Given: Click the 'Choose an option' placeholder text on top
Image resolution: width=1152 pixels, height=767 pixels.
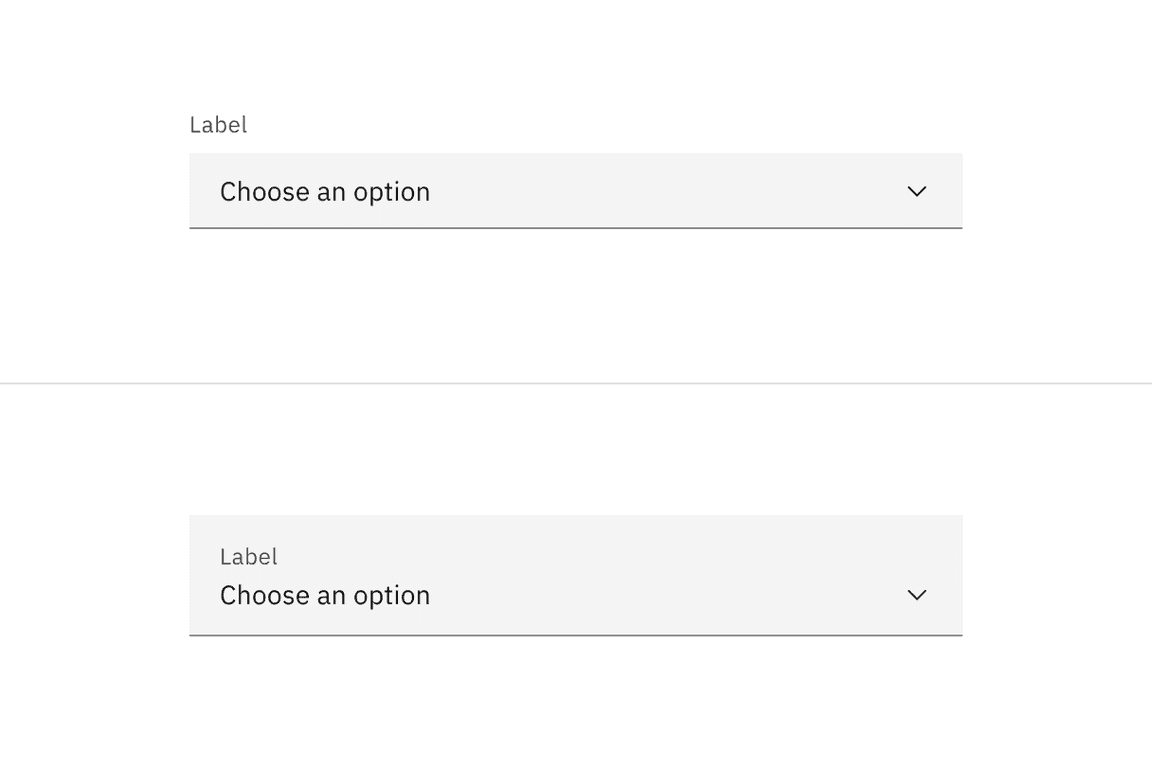Looking at the screenshot, I should point(325,191).
